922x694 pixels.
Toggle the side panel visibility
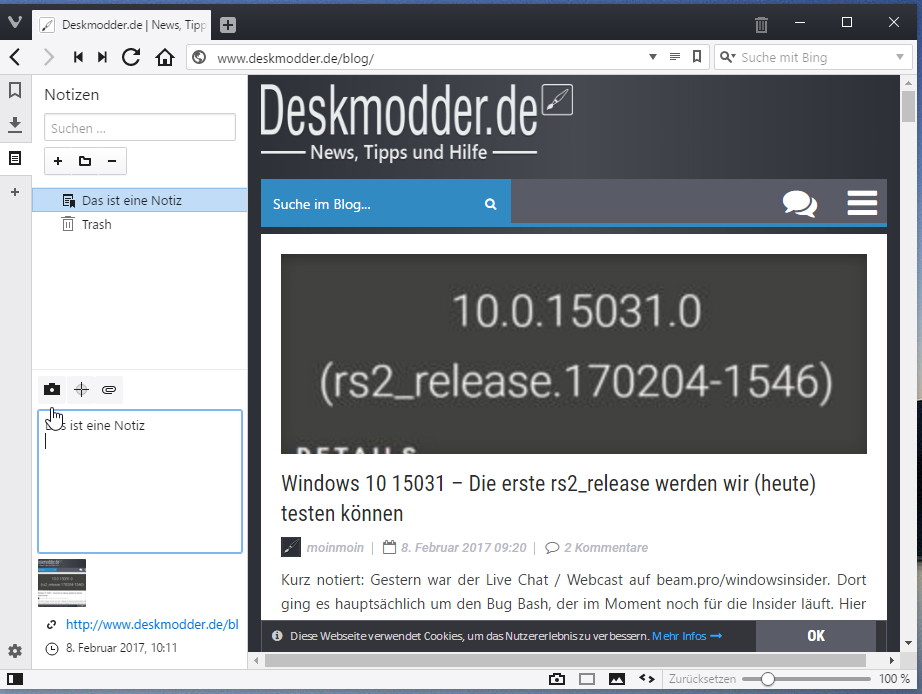coord(15,679)
